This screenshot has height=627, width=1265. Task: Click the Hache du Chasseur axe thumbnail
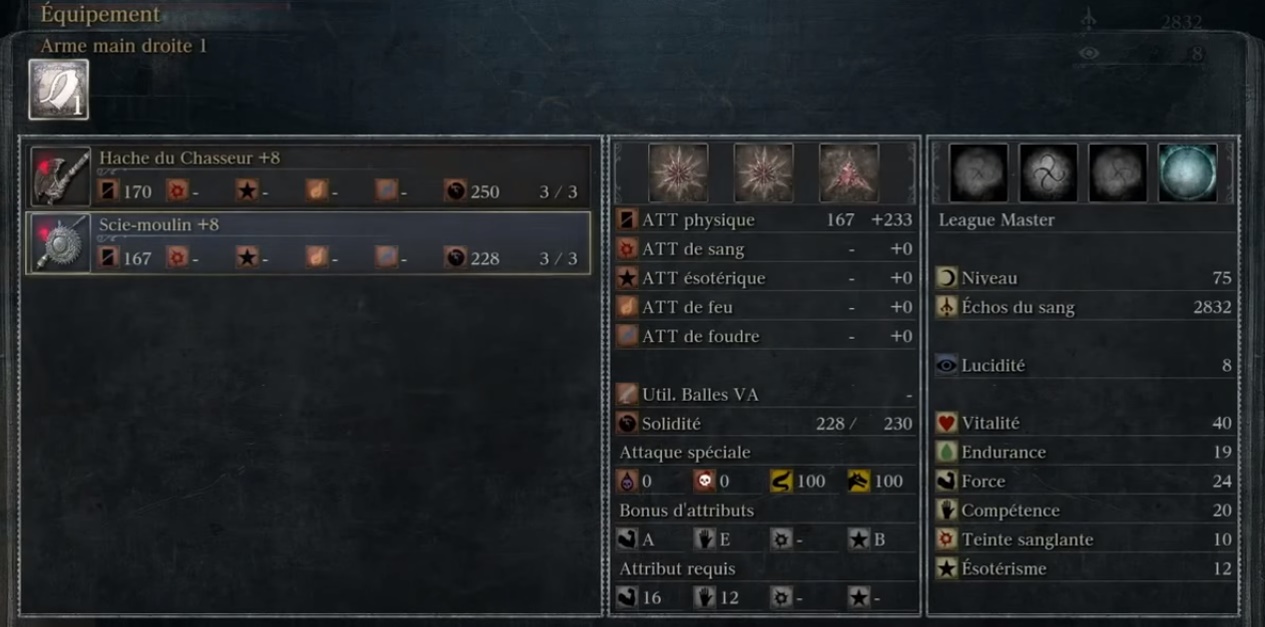tap(61, 176)
